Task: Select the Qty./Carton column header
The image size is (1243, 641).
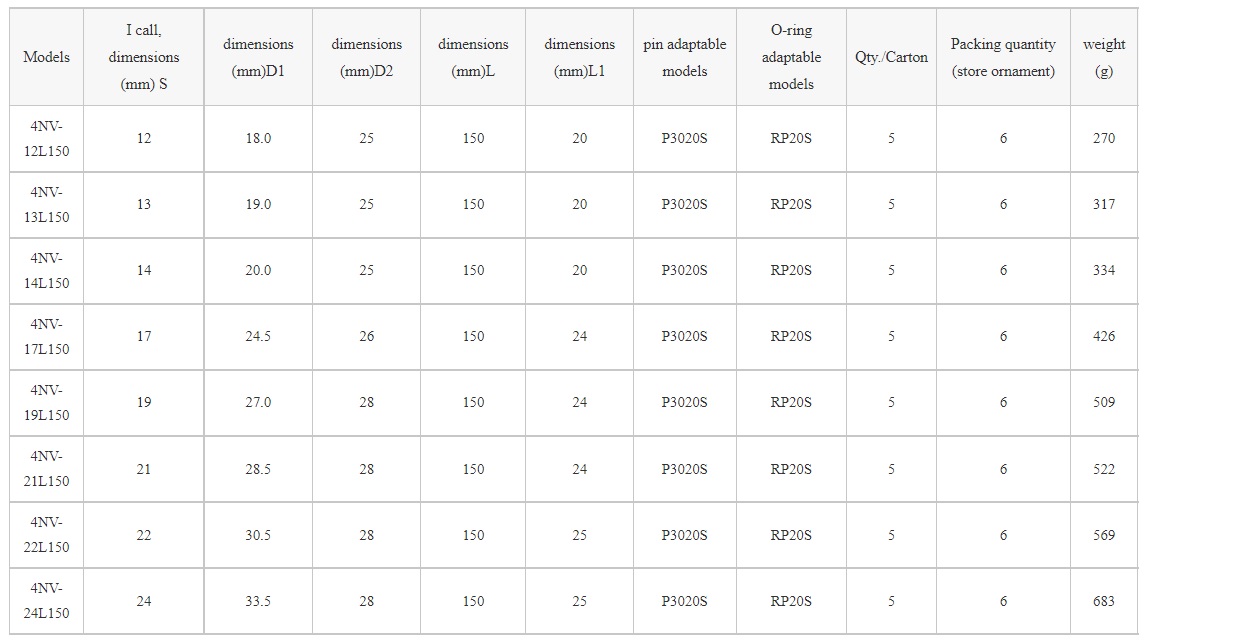Action: click(891, 57)
